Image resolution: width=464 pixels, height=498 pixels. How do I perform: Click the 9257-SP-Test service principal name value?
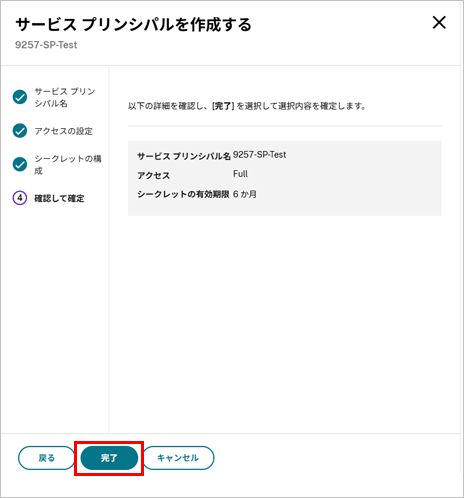259,155
